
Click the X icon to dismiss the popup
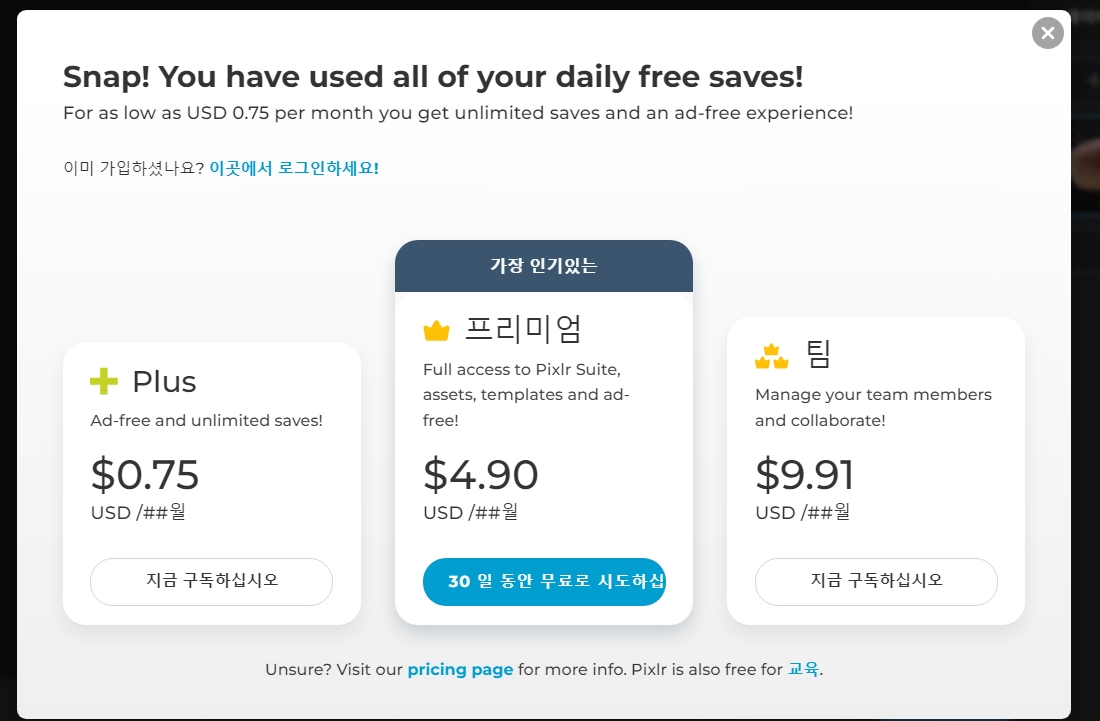(x=1047, y=33)
